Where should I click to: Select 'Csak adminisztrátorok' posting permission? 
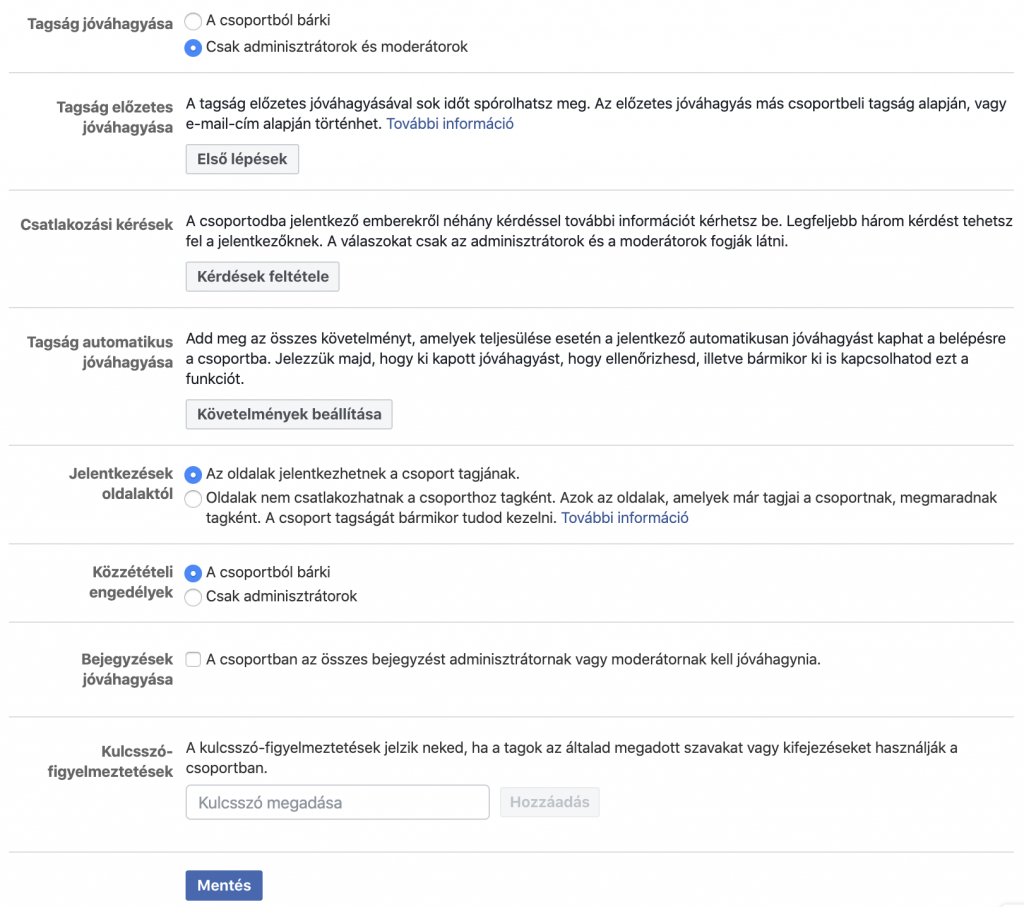[193, 597]
